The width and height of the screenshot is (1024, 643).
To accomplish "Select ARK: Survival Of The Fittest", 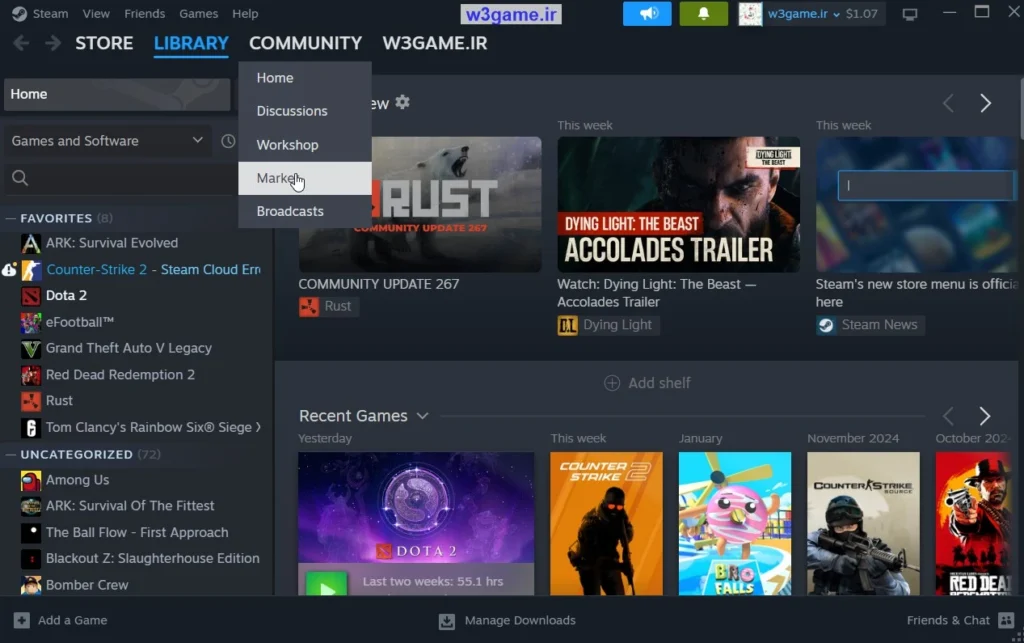I will pyautogui.click(x=130, y=506).
